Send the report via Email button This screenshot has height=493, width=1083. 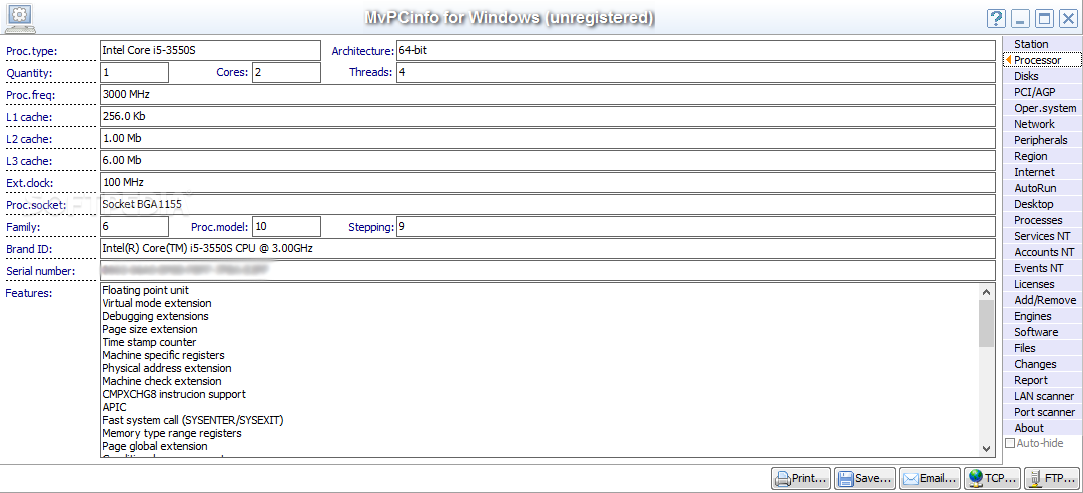(930, 478)
